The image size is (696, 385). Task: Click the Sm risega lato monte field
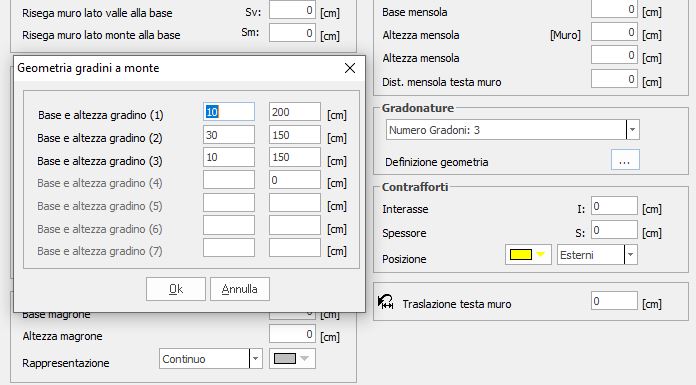(x=292, y=33)
